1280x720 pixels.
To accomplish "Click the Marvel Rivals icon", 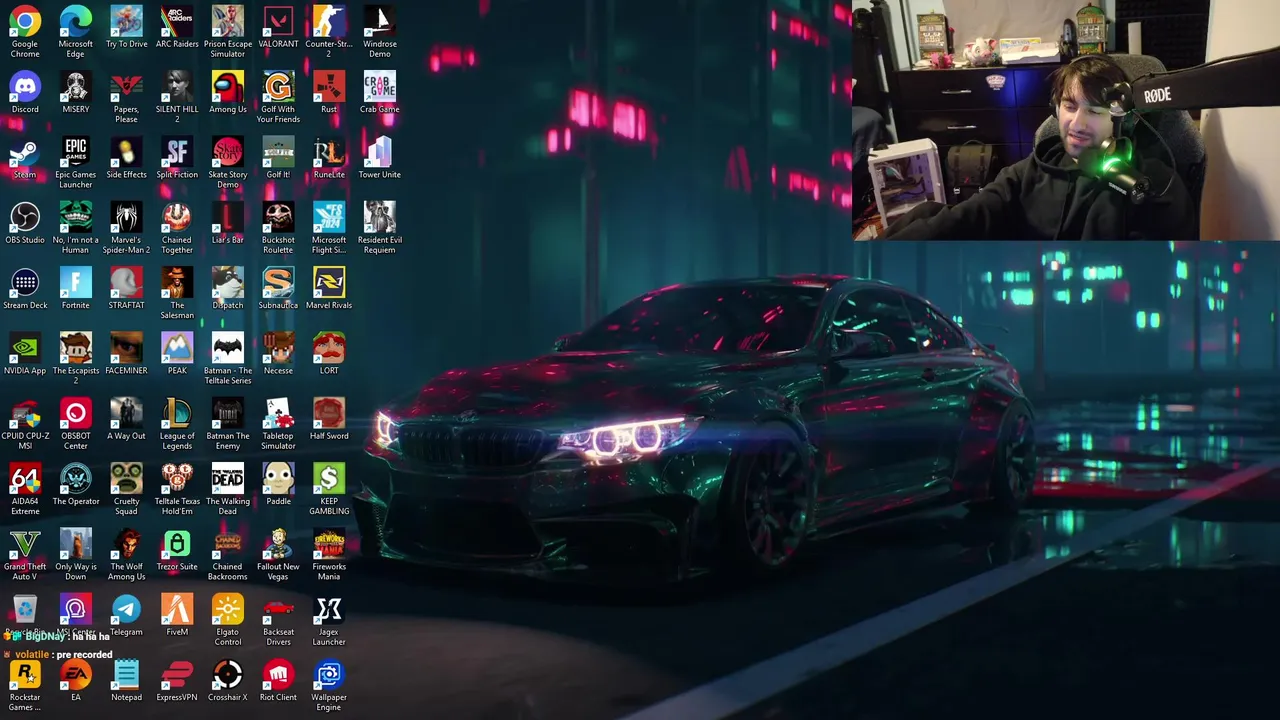I will (x=329, y=283).
